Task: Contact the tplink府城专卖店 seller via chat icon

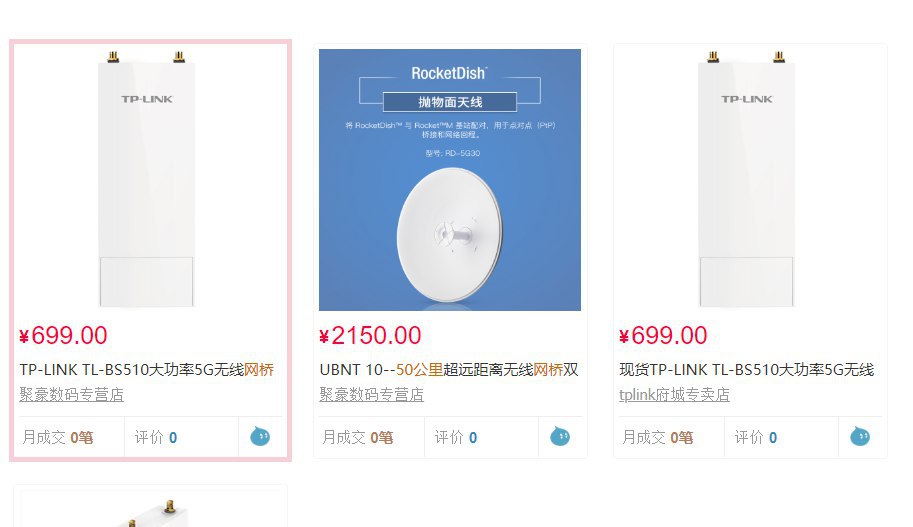Action: [860, 436]
